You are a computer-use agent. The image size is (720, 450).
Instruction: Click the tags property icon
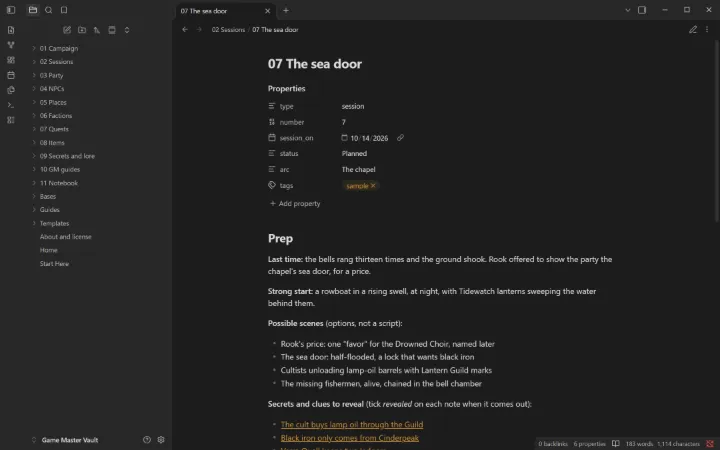(272, 185)
